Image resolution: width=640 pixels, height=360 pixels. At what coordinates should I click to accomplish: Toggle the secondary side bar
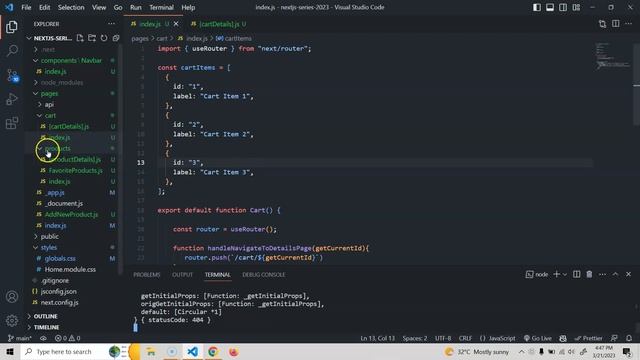[563, 7]
